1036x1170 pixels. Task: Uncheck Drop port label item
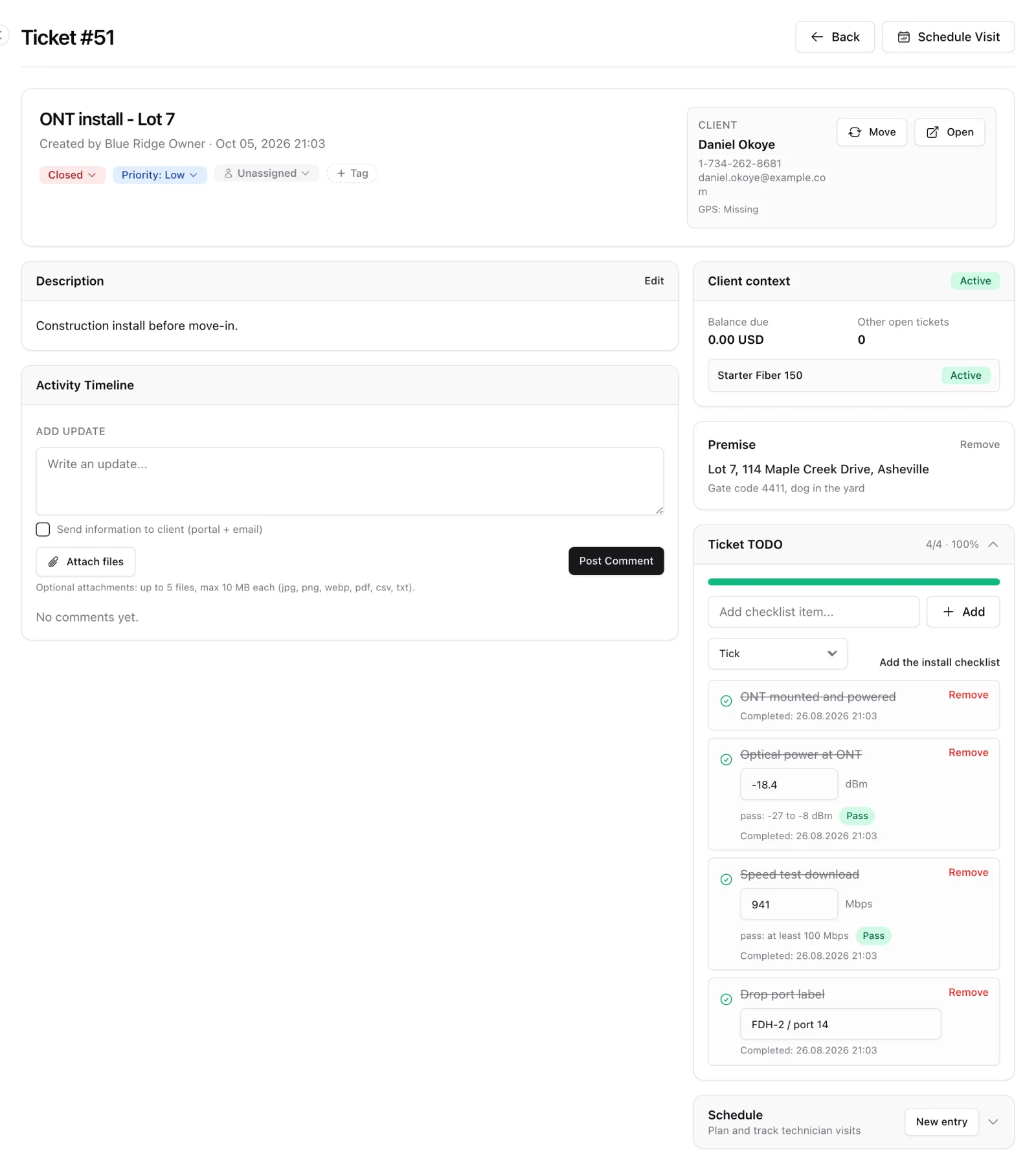click(x=726, y=999)
